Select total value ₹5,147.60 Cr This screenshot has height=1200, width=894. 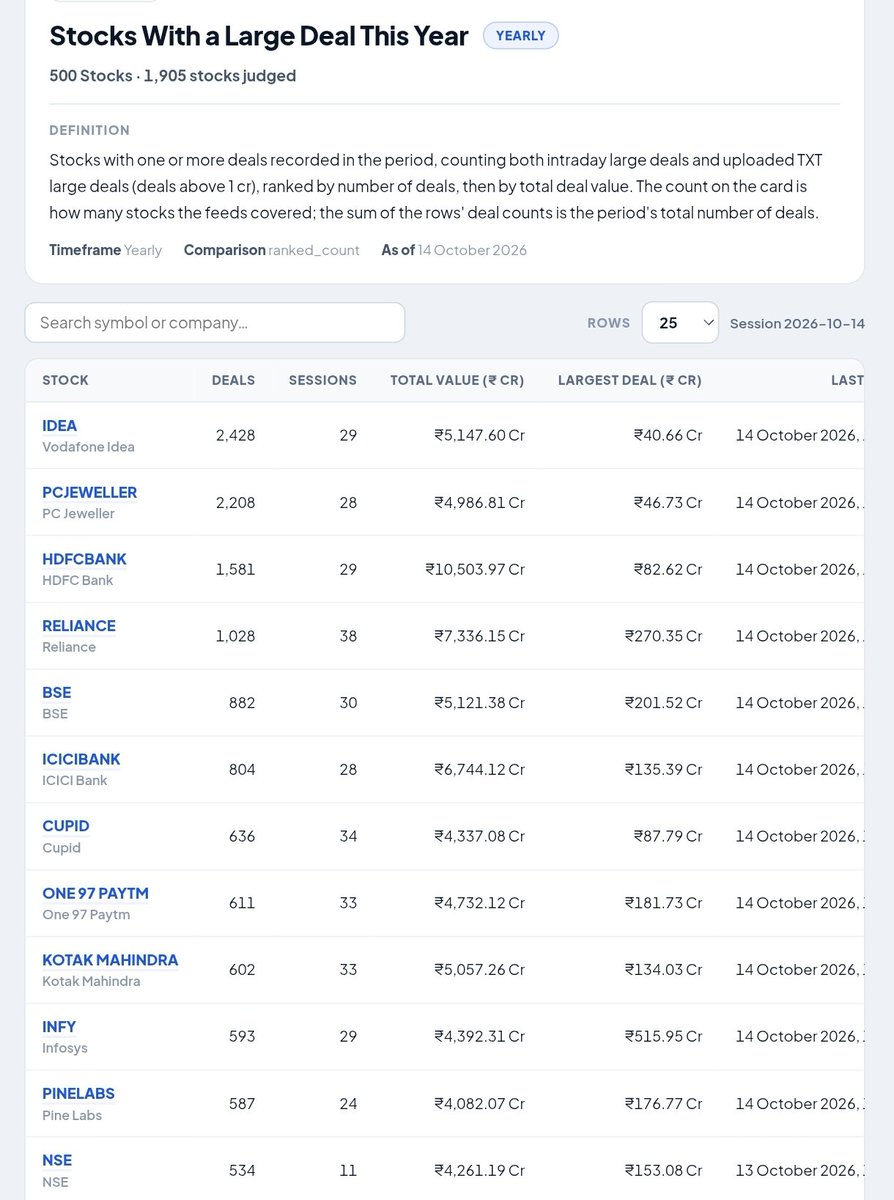coord(479,436)
